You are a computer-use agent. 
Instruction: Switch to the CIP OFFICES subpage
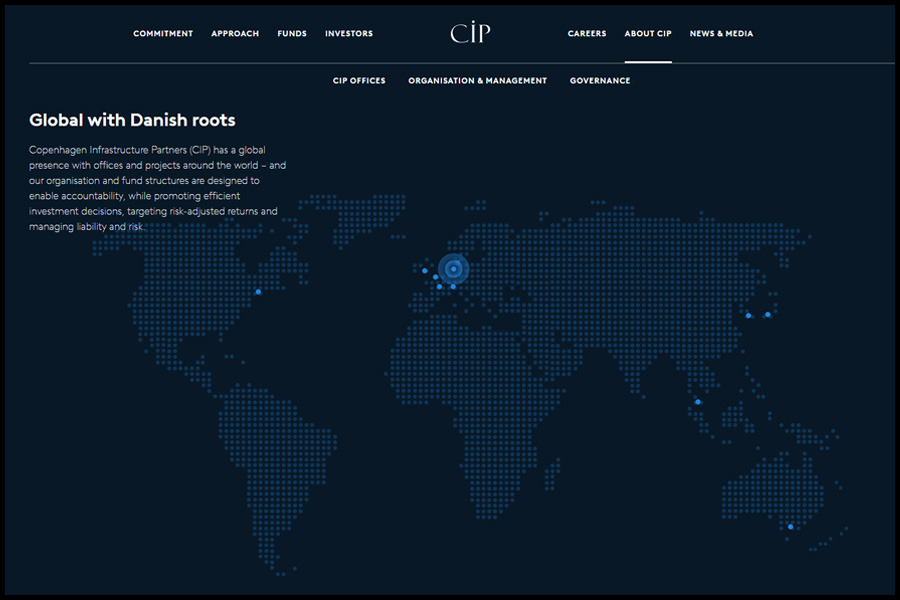[x=359, y=80]
